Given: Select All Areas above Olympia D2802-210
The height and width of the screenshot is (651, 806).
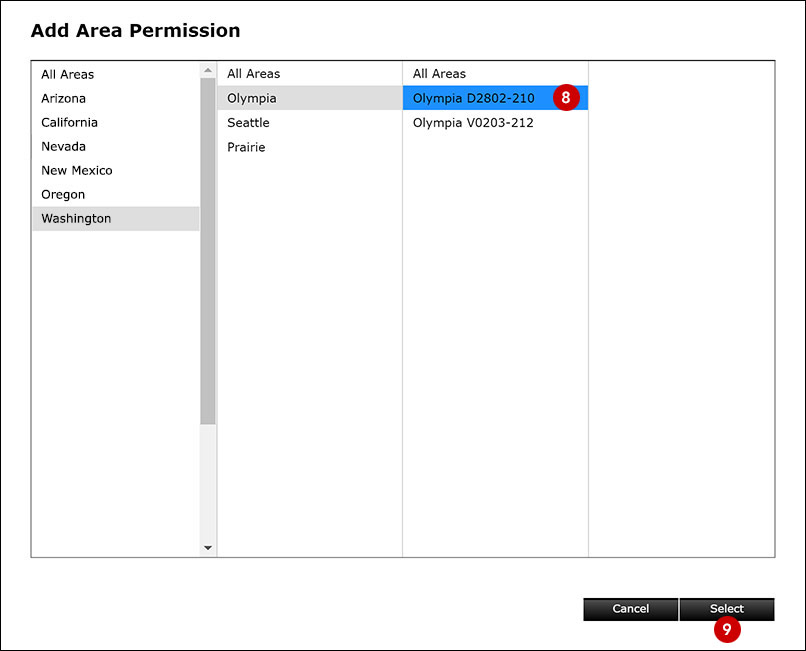Looking at the screenshot, I should 440,74.
